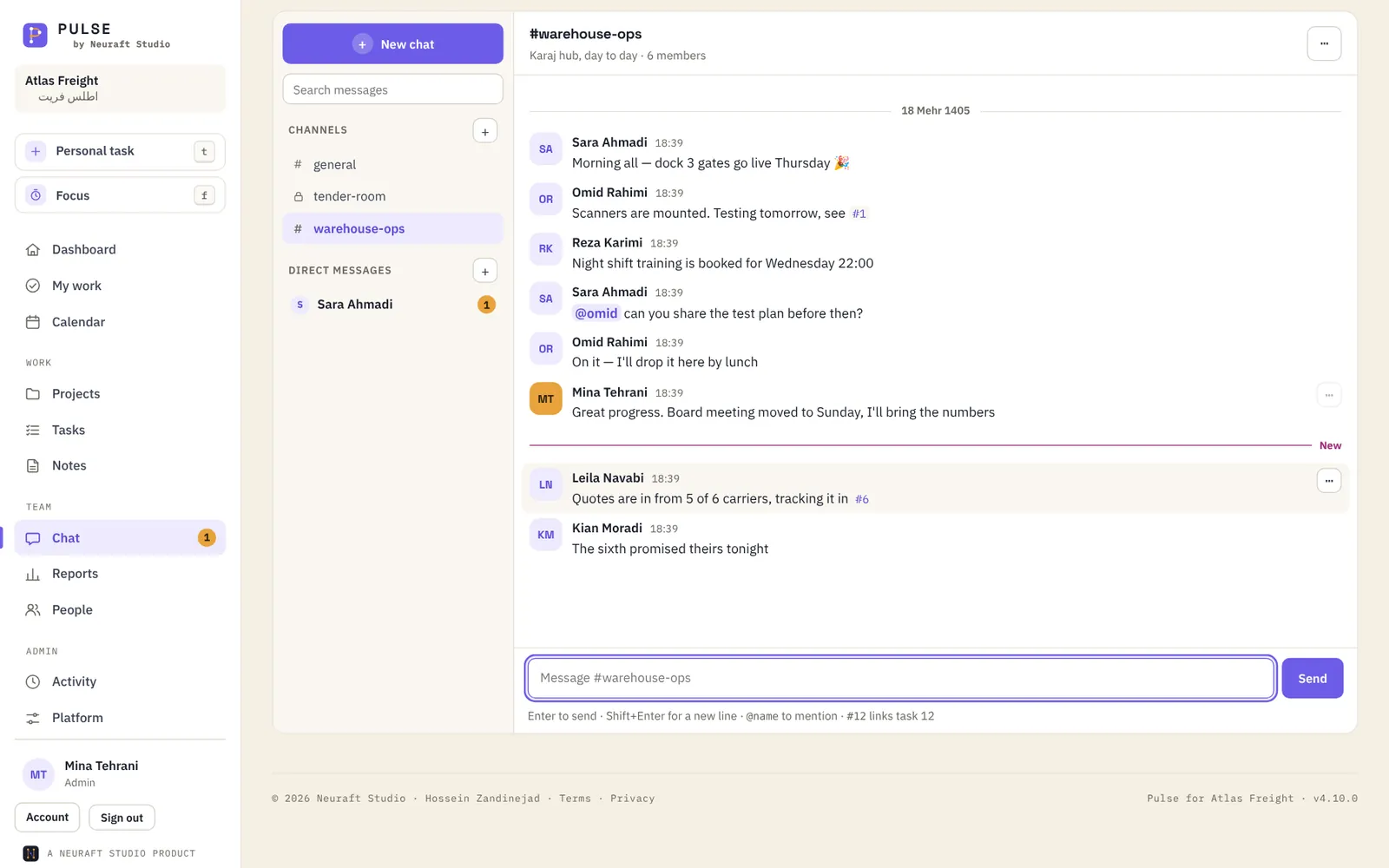
Task: Click the Account button
Action: click(47, 817)
